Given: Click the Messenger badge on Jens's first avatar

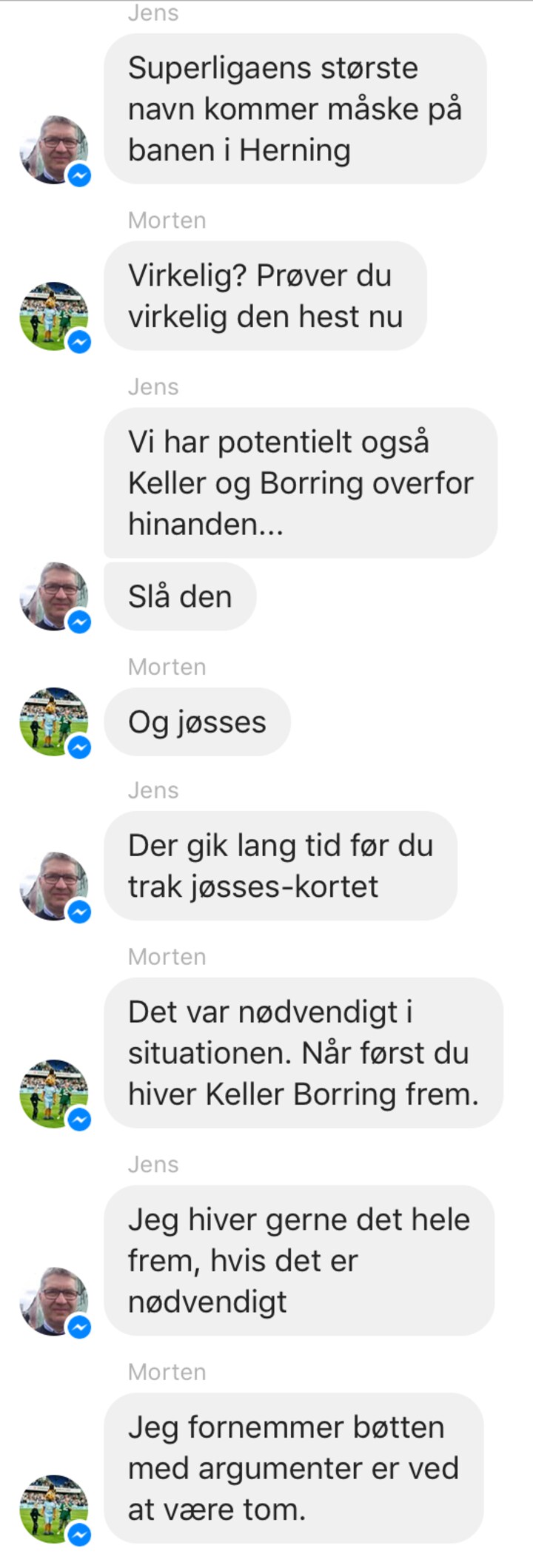Looking at the screenshot, I should pyautogui.click(x=79, y=175).
